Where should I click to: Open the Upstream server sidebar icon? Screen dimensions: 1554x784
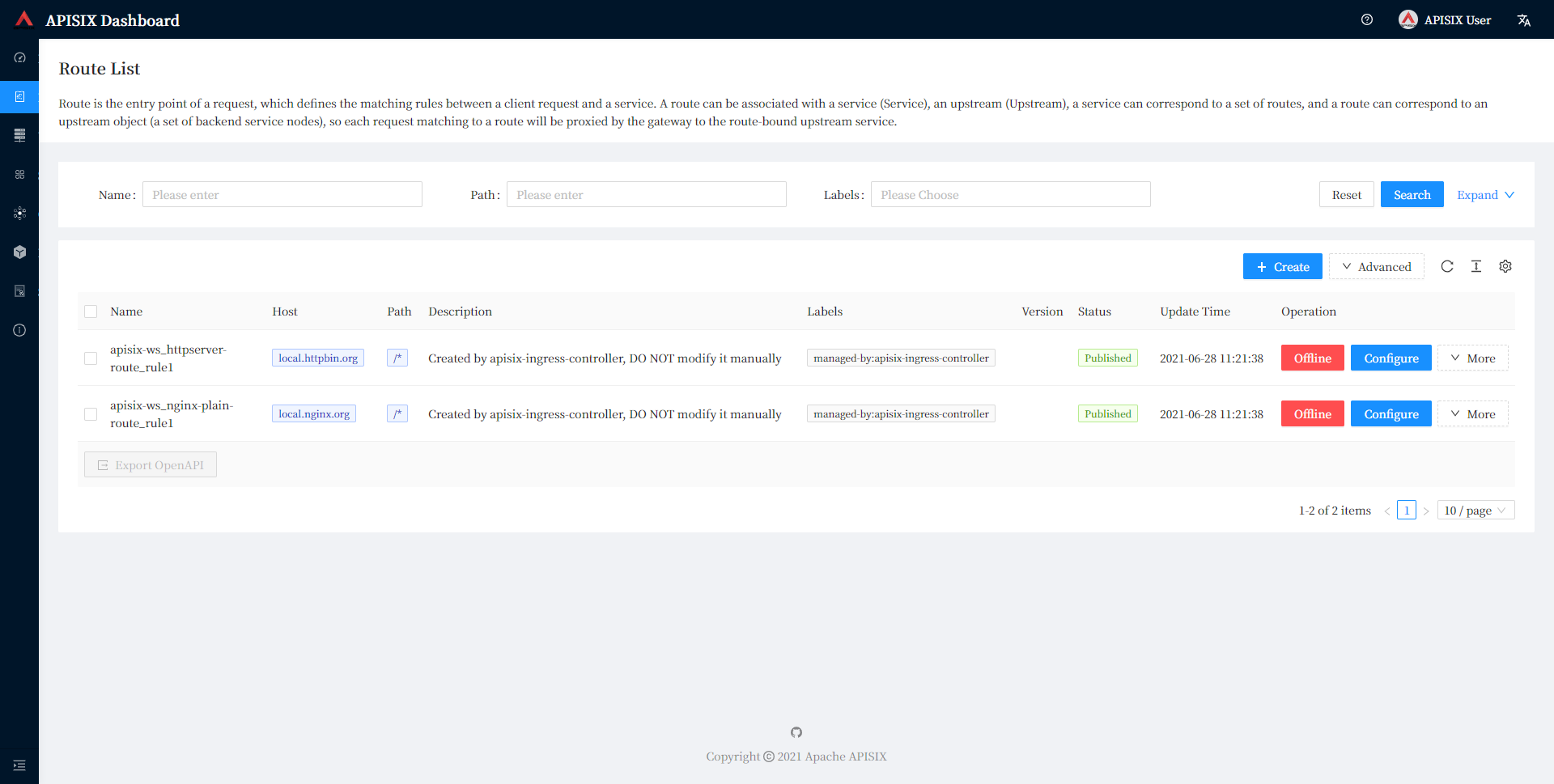click(x=19, y=135)
